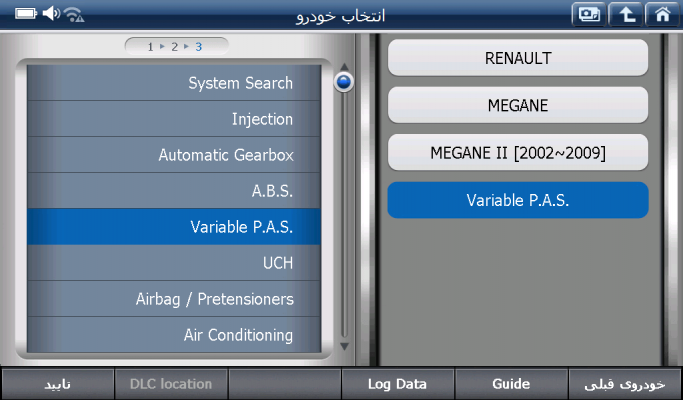Go back to the MEGANE selection
Image resolution: width=683 pixels, height=400 pixels.
coord(517,105)
